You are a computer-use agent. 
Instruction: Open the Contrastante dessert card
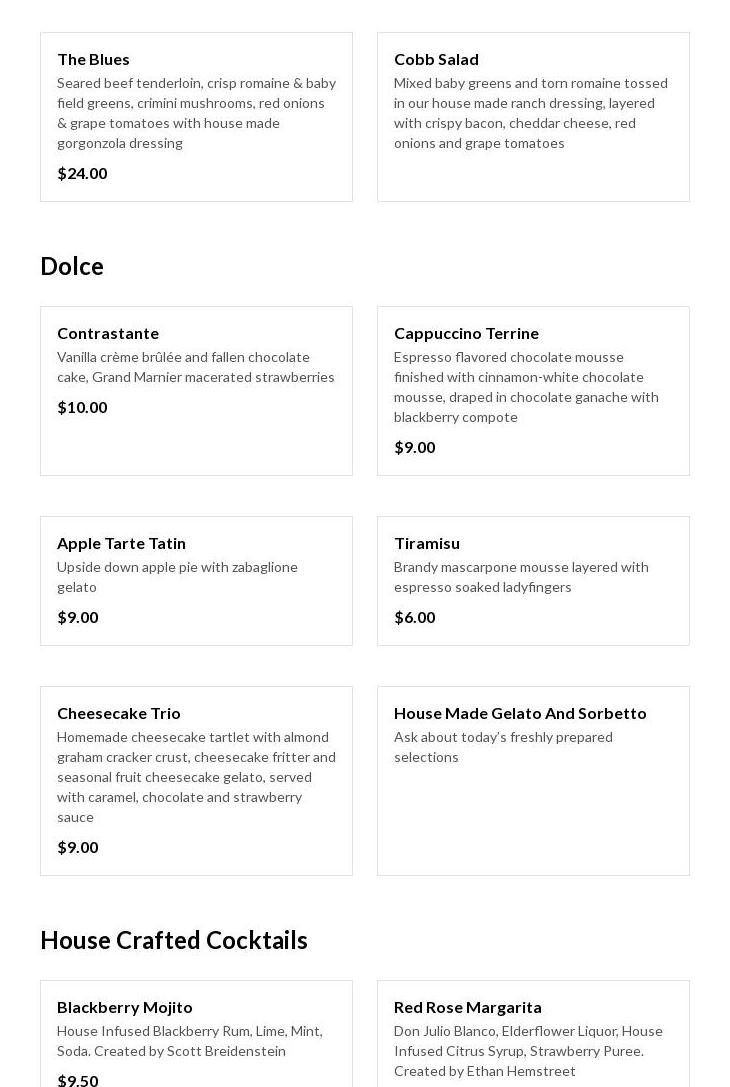click(x=108, y=333)
